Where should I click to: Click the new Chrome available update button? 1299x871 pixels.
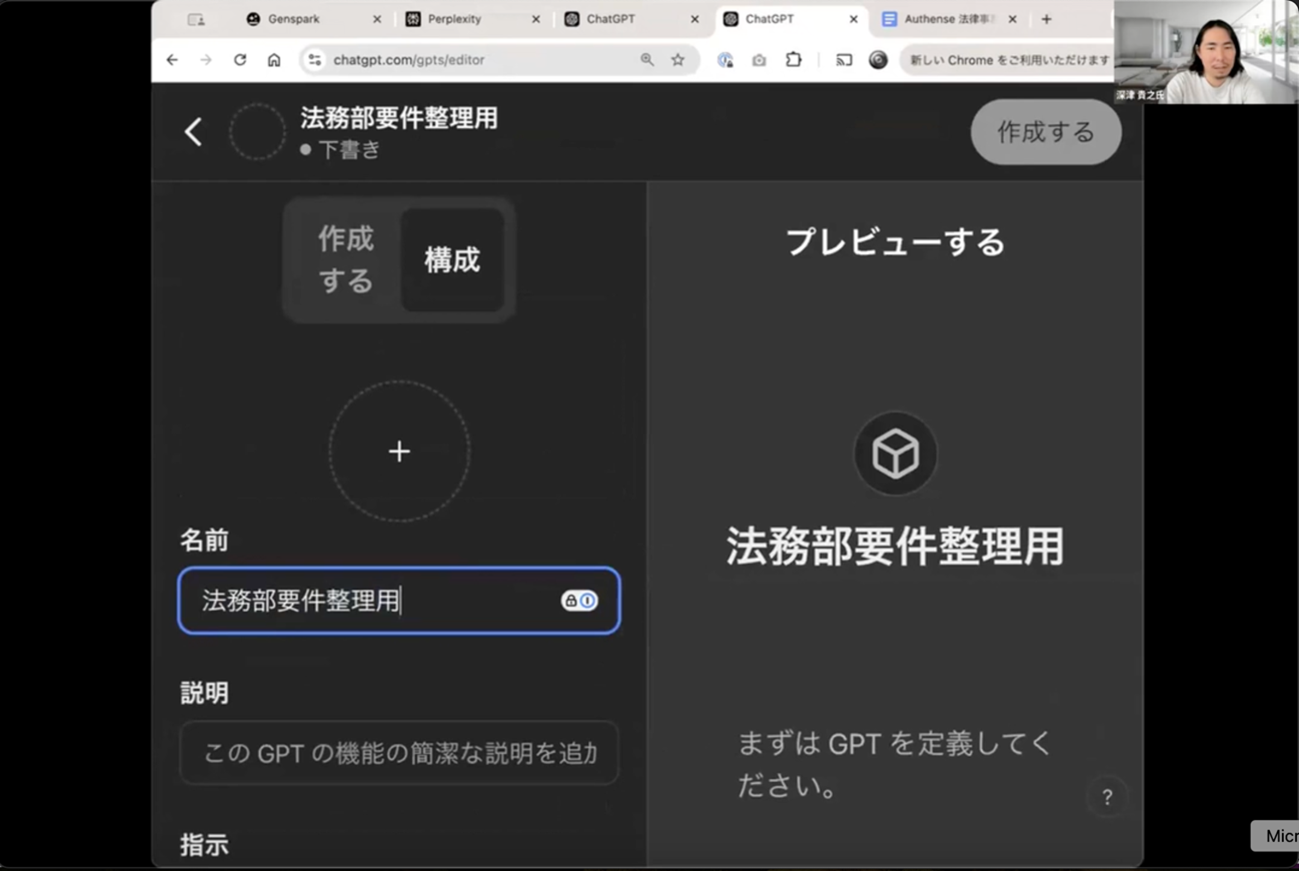pyautogui.click(x=1008, y=60)
